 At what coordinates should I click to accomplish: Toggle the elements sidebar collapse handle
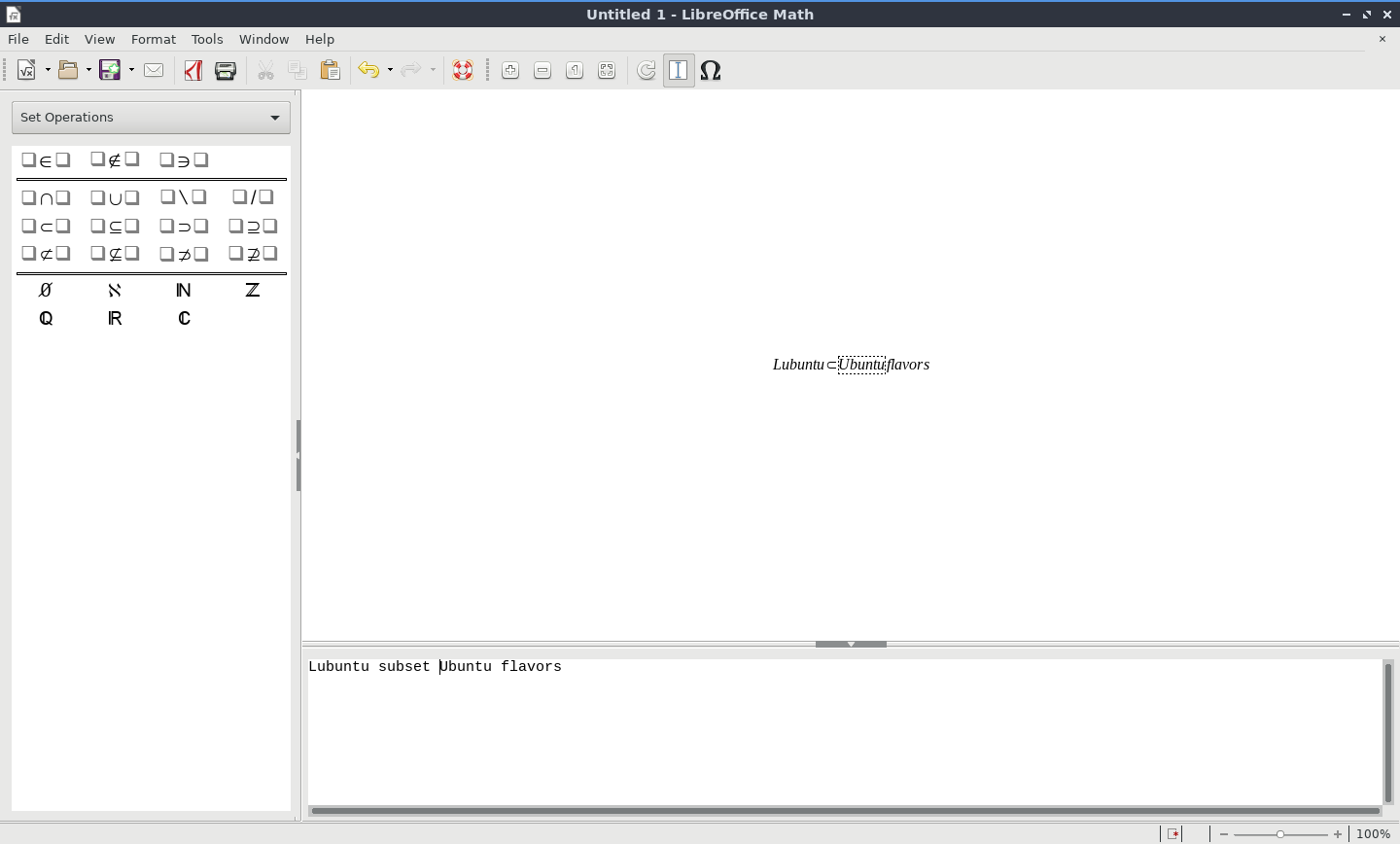pos(298,455)
